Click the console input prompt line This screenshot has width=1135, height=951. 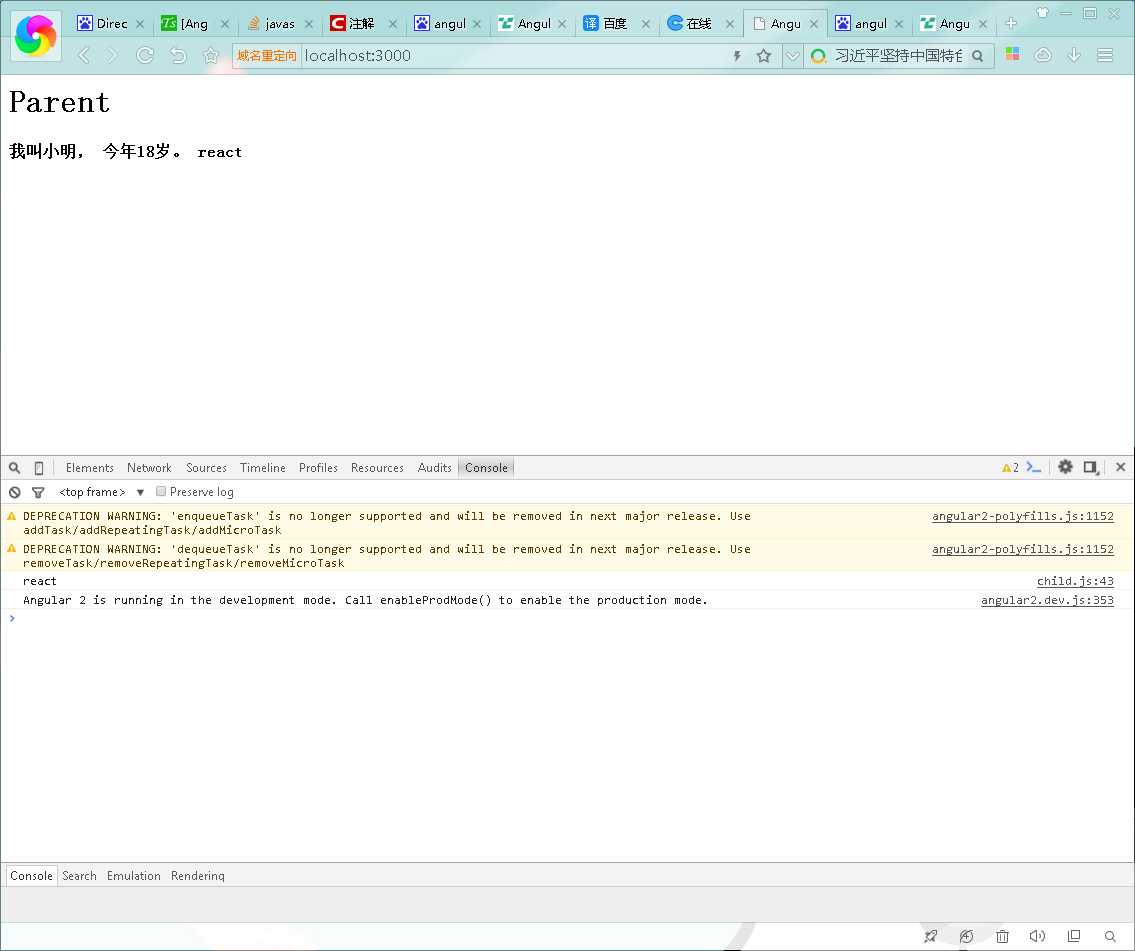568,618
